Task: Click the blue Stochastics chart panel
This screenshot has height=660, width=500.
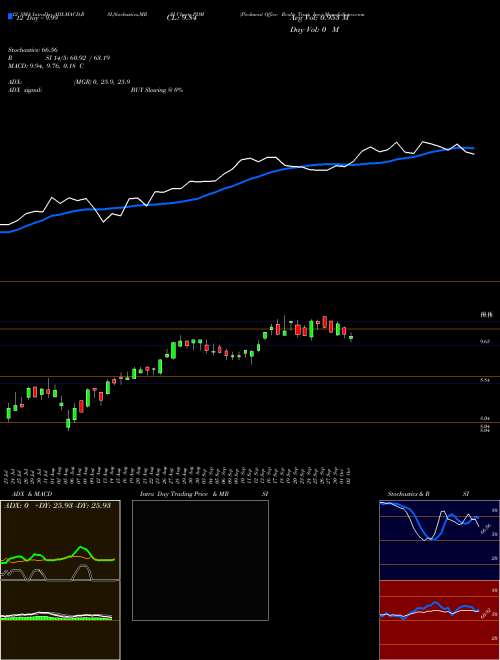Action: click(439, 540)
